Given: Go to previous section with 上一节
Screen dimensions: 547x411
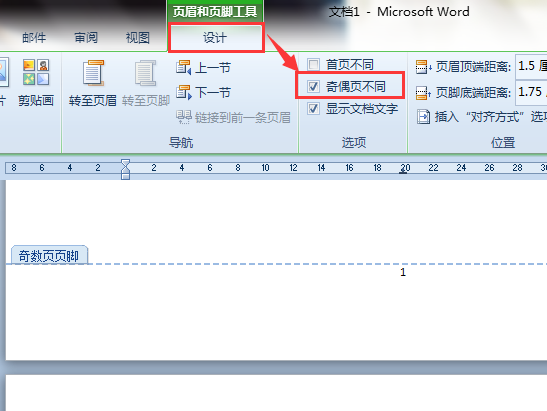Looking at the screenshot, I should pos(183,67).
